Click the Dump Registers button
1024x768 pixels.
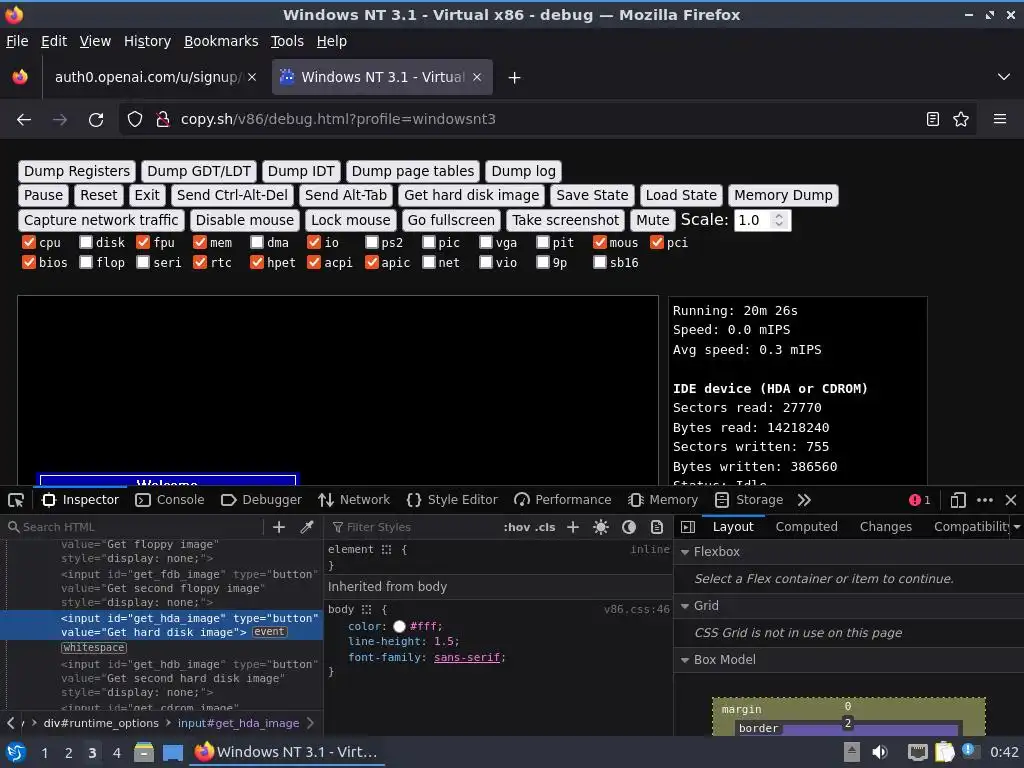[x=77, y=172]
